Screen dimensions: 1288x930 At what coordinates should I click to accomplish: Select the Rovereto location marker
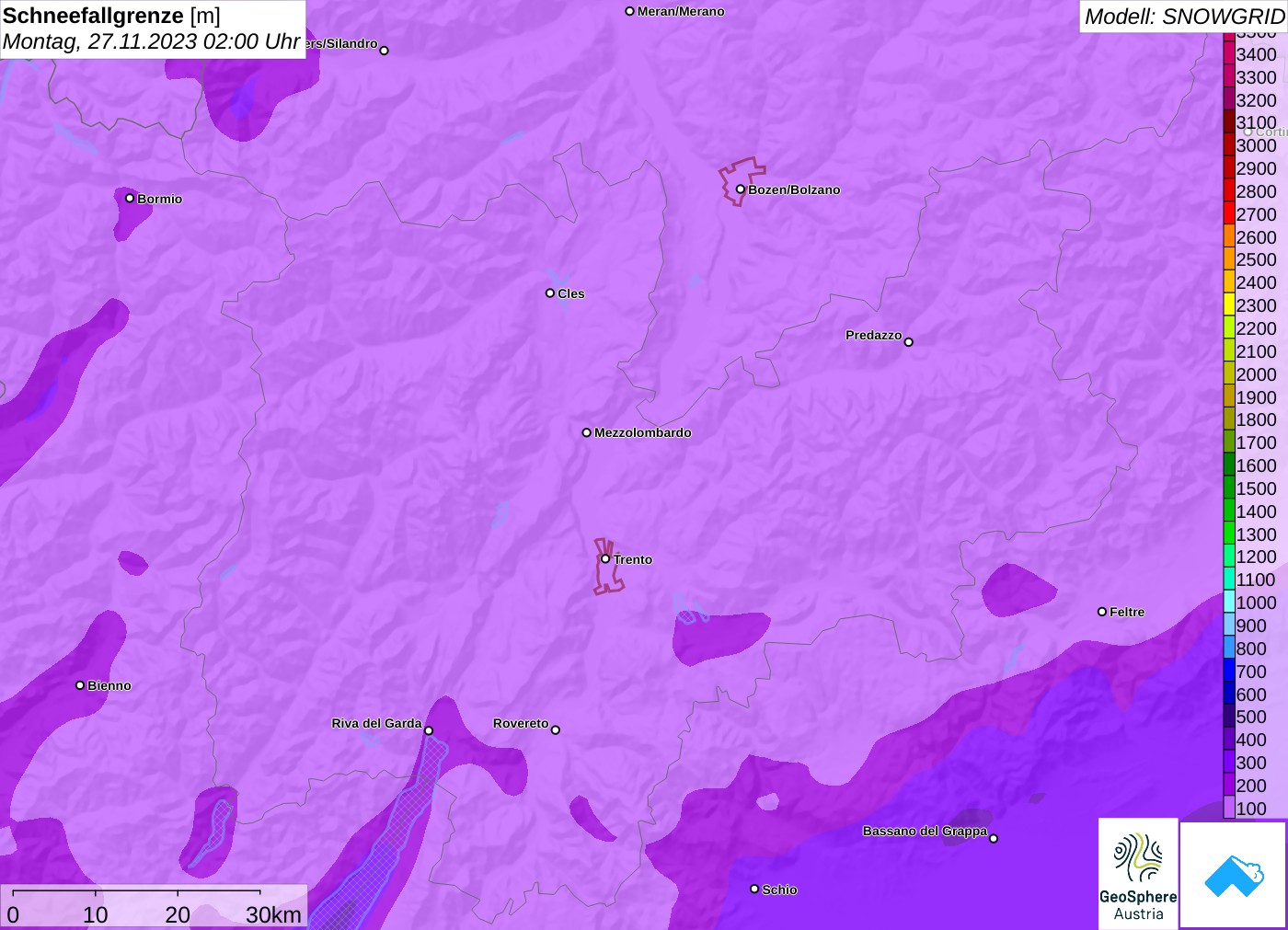556,730
